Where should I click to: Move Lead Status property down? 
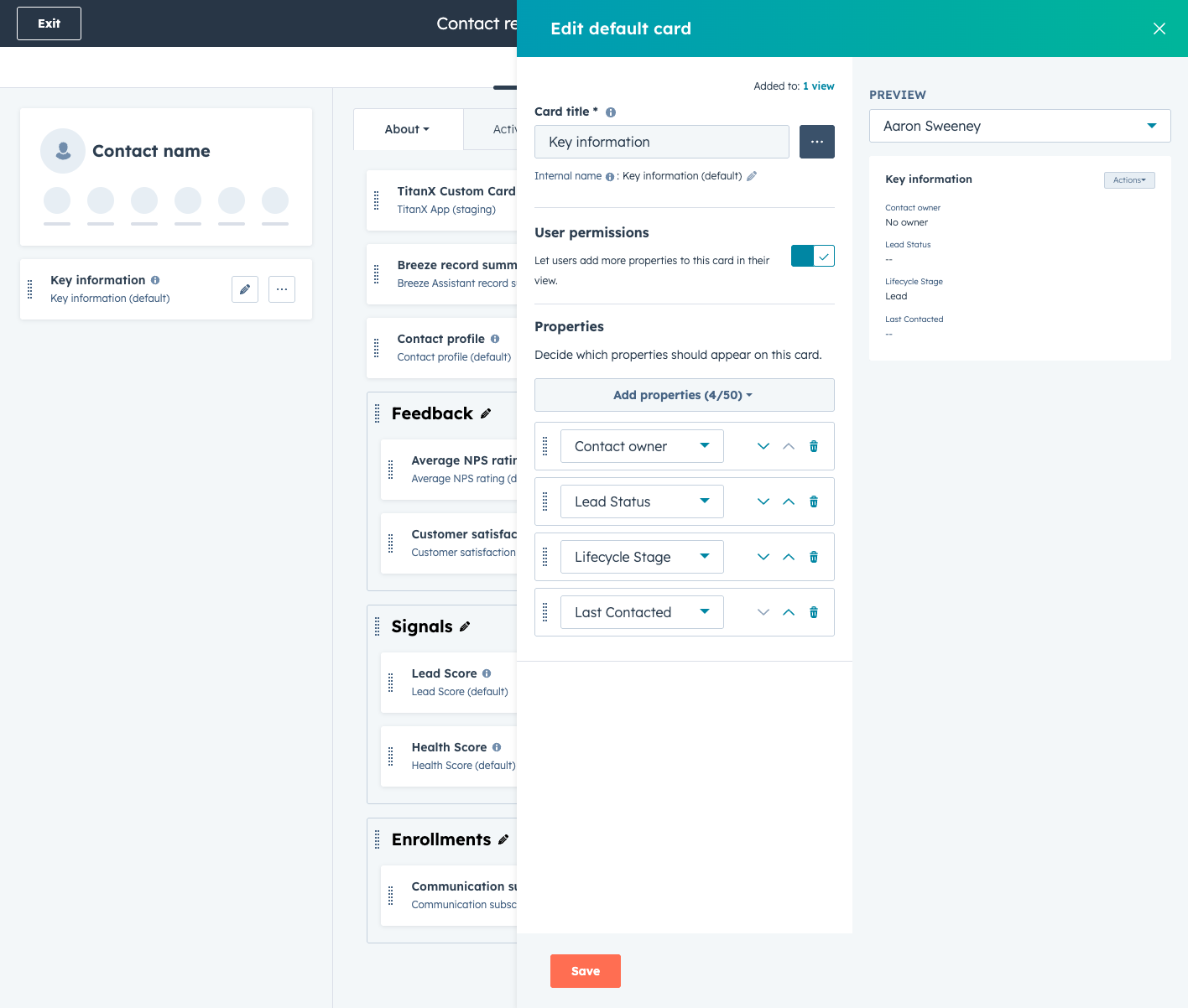(x=763, y=501)
